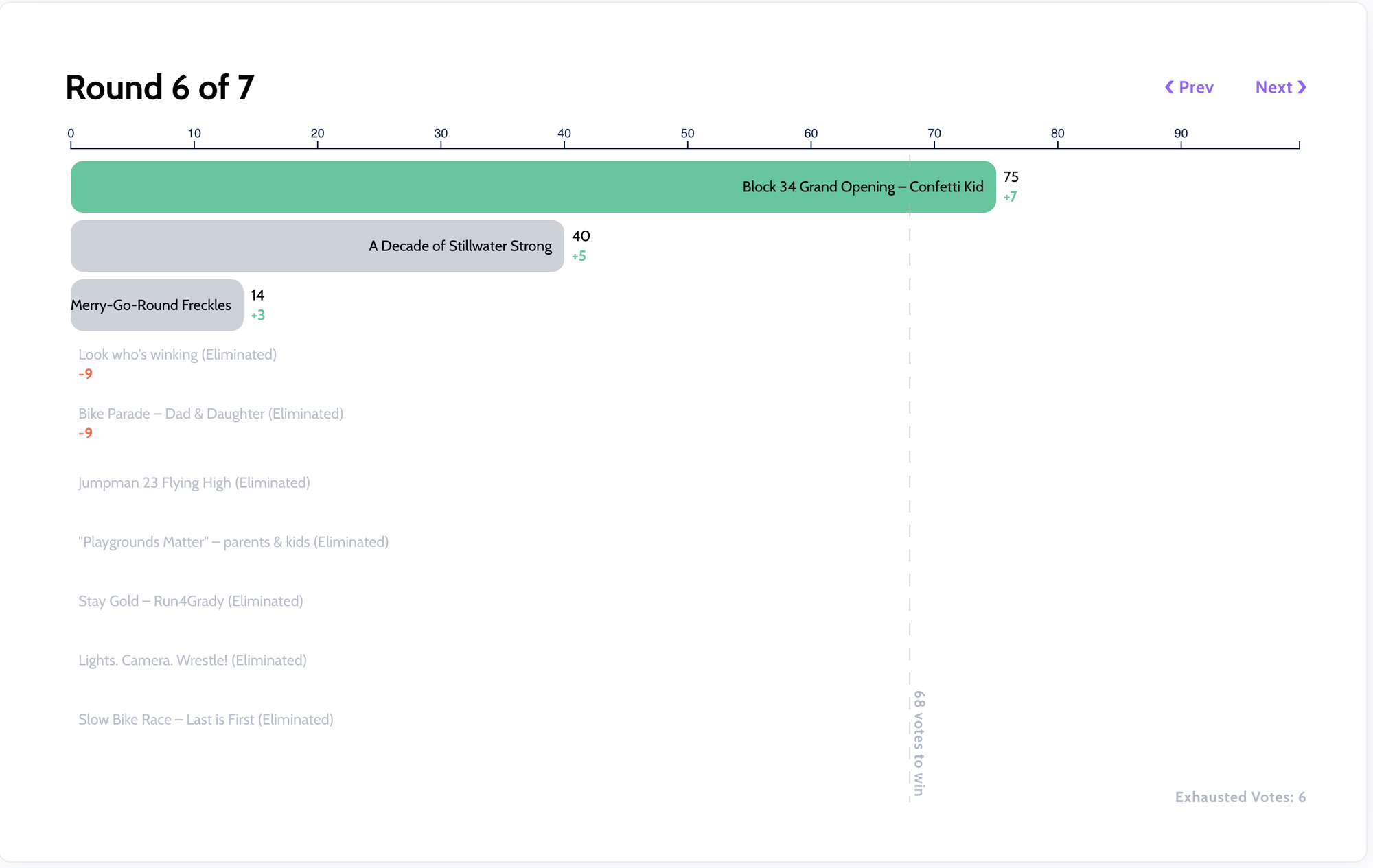Click the +3 gain under 14 votes
This screenshot has width=1373, height=868.
pyautogui.click(x=257, y=315)
